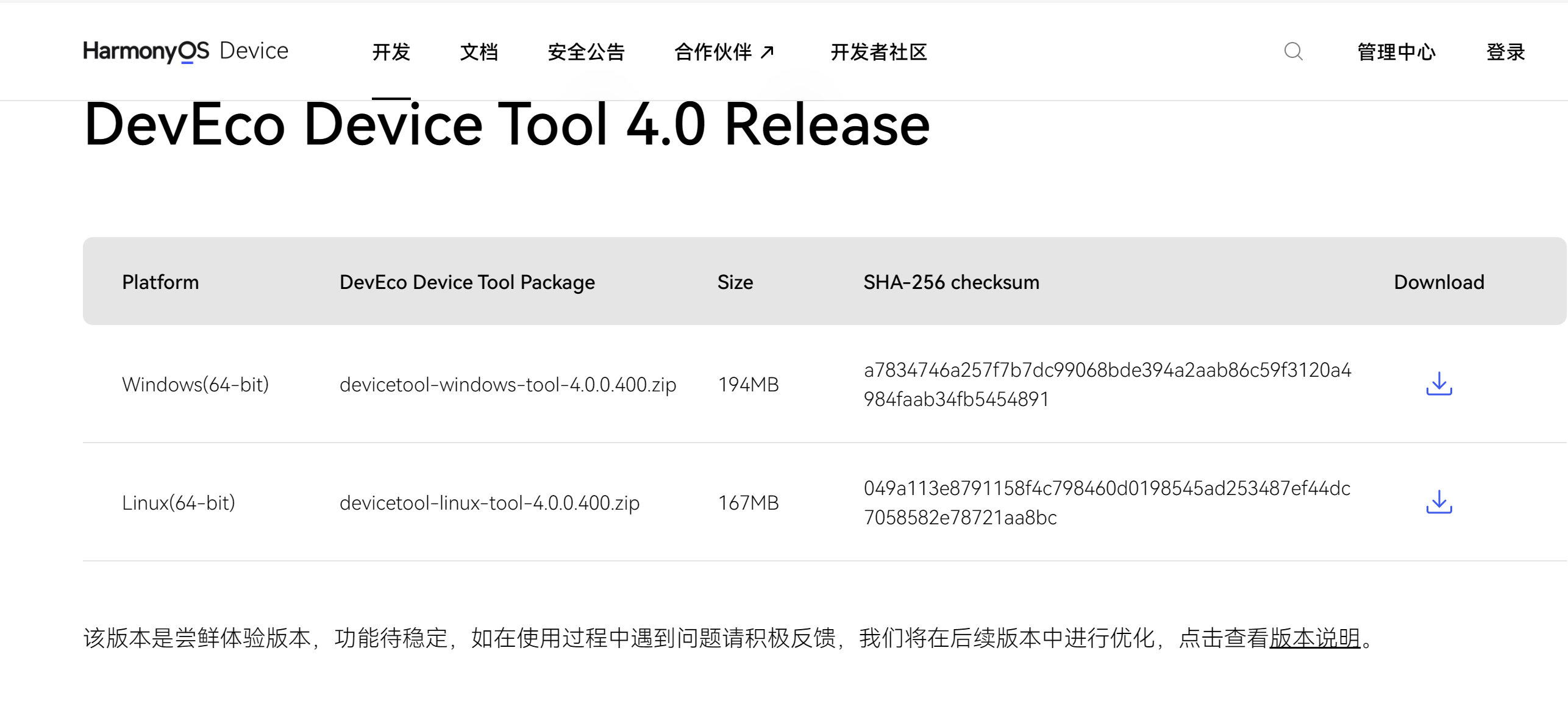Image resolution: width=1568 pixels, height=709 pixels.
Task: Download the Linux 64-bit package
Action: pyautogui.click(x=1439, y=502)
